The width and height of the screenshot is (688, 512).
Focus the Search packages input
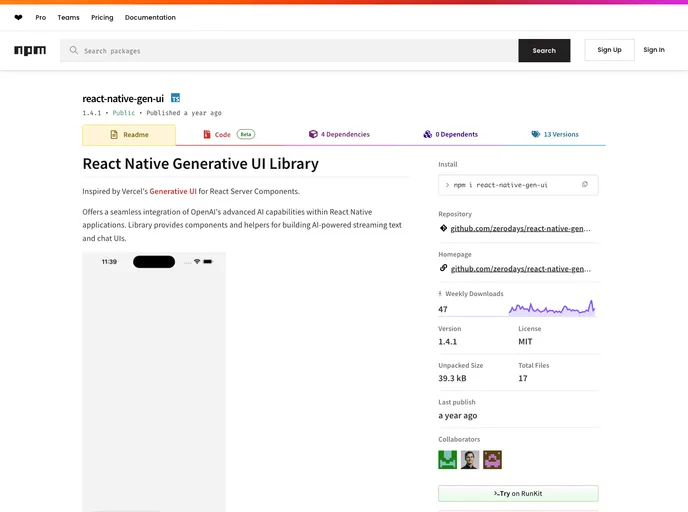(289, 50)
